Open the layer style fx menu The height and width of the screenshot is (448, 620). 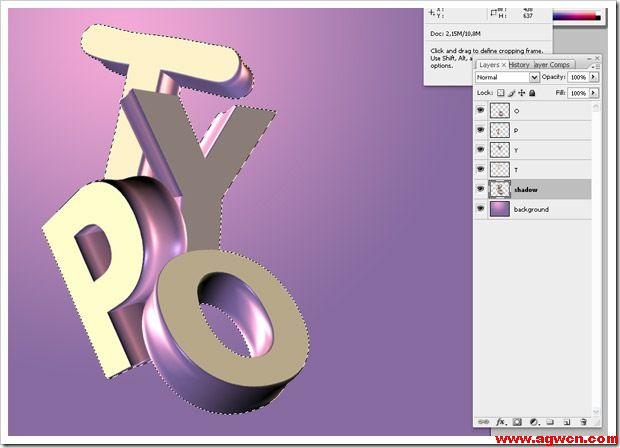(x=500, y=423)
